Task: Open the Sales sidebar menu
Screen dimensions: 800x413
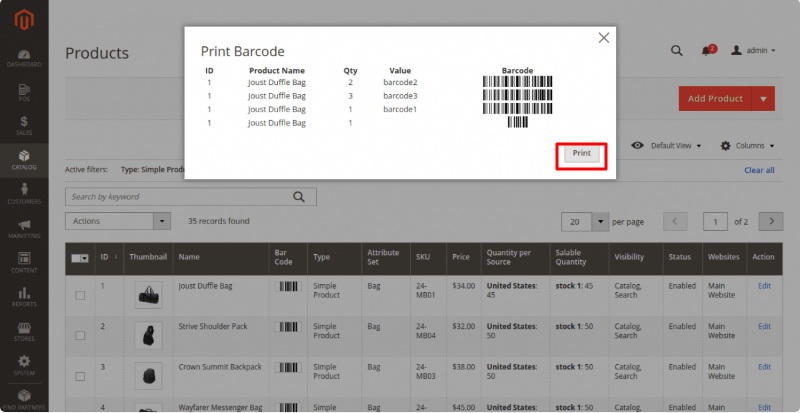Action: coord(24,126)
